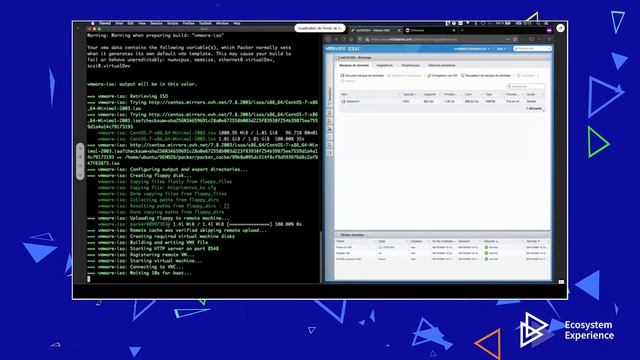Open the Window menu in the menu bar
640x360 pixels.
[x=222, y=23]
